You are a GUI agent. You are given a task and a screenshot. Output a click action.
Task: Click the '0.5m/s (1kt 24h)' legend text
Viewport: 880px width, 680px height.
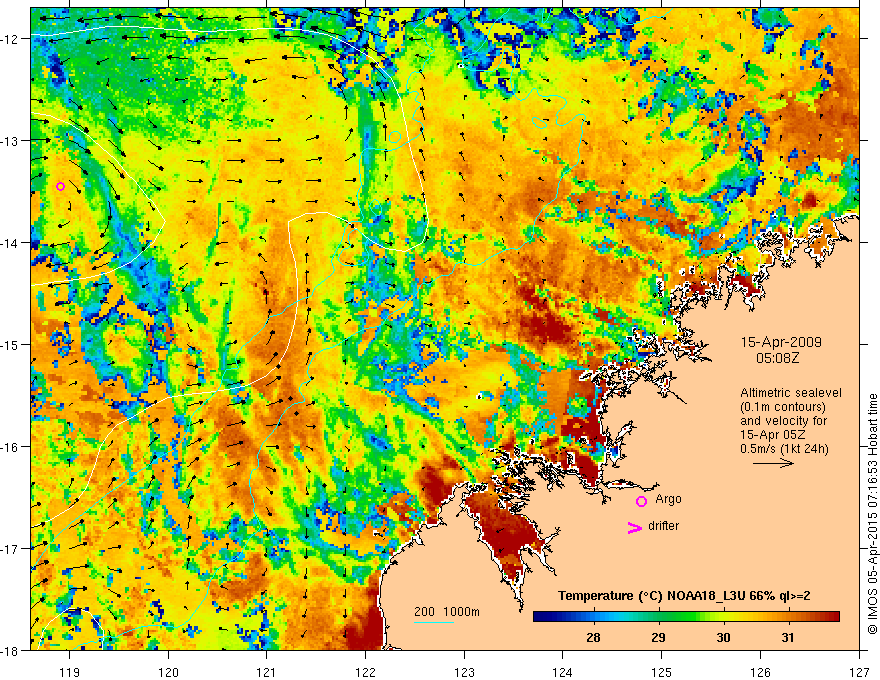[784, 449]
